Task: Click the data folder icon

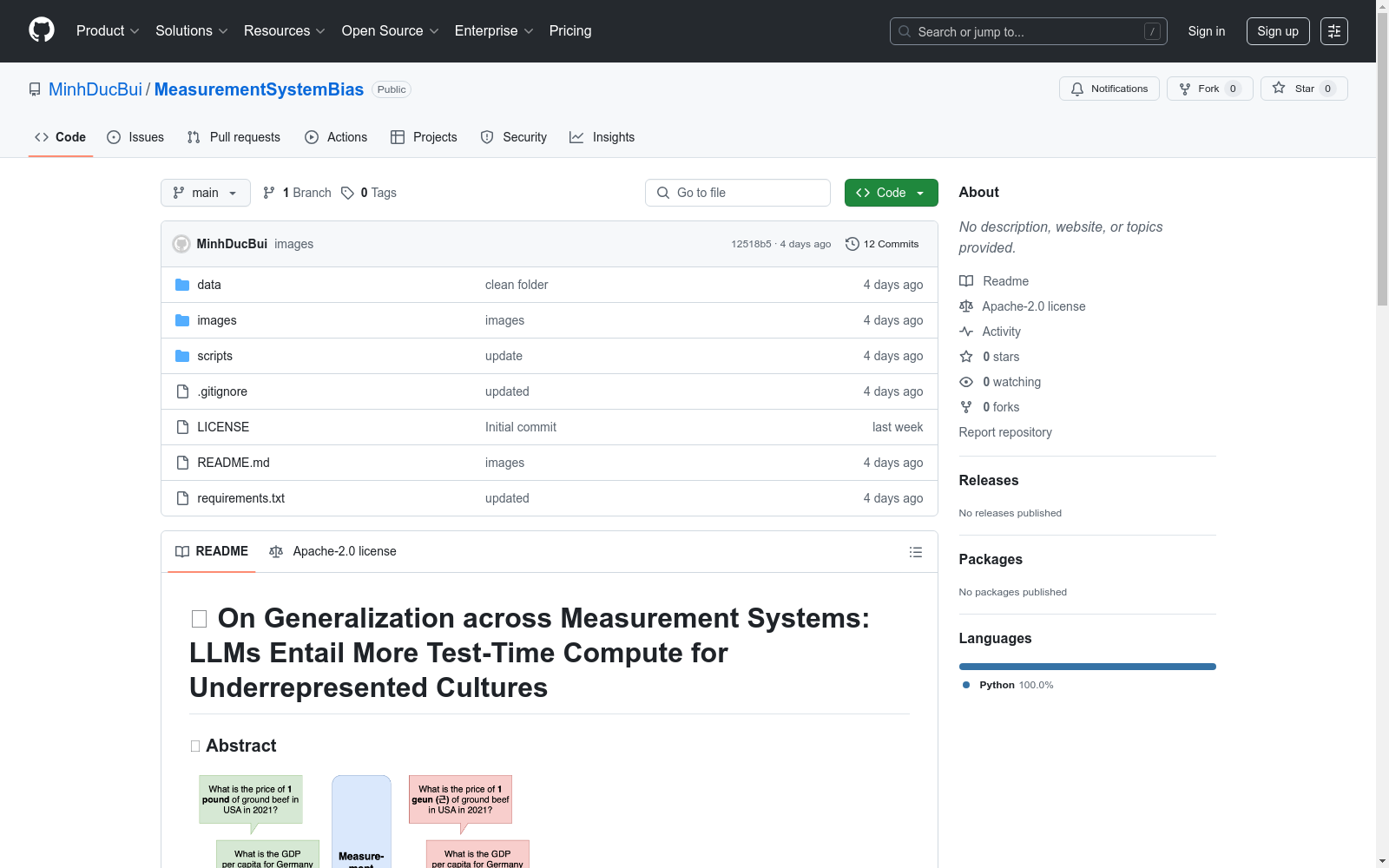Action: coord(182,285)
